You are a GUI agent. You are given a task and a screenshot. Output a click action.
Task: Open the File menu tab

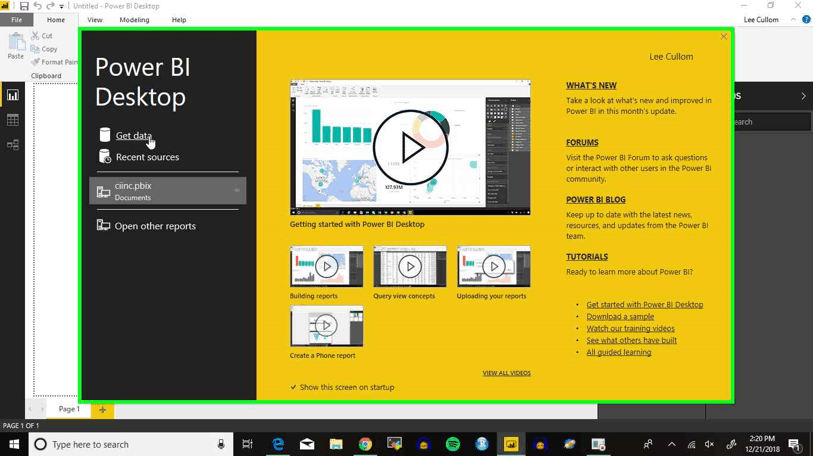pyautogui.click(x=17, y=20)
